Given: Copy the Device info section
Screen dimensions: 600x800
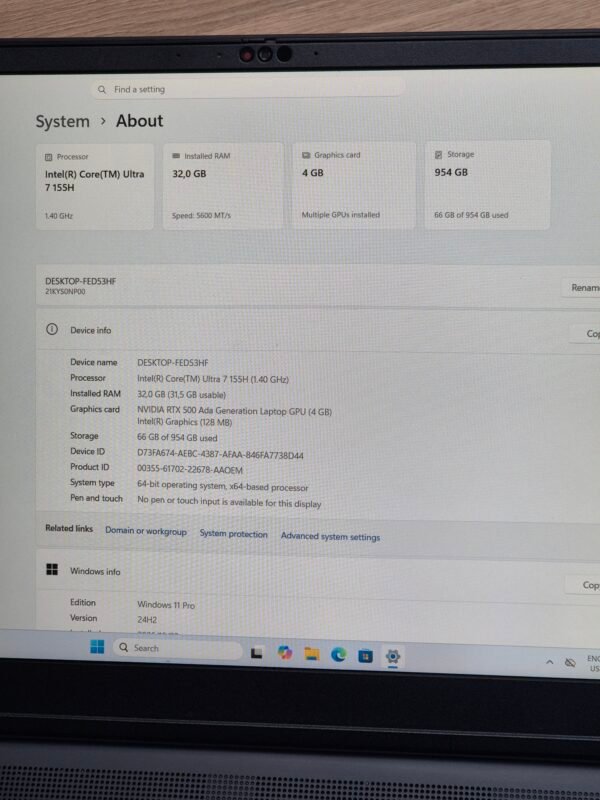Looking at the screenshot, I should (x=585, y=334).
